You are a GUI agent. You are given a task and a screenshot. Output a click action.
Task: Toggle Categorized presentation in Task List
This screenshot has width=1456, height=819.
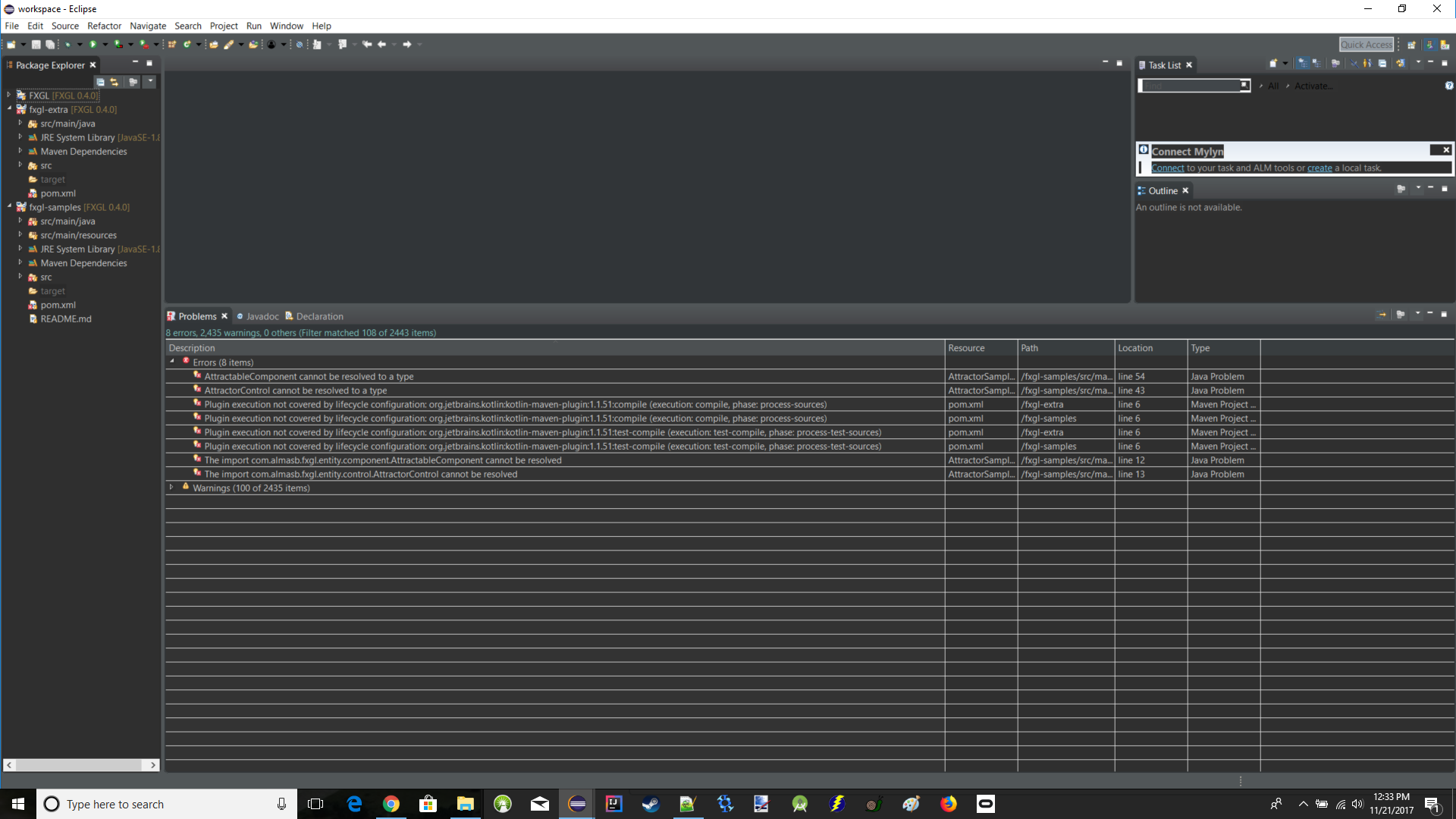point(1303,64)
